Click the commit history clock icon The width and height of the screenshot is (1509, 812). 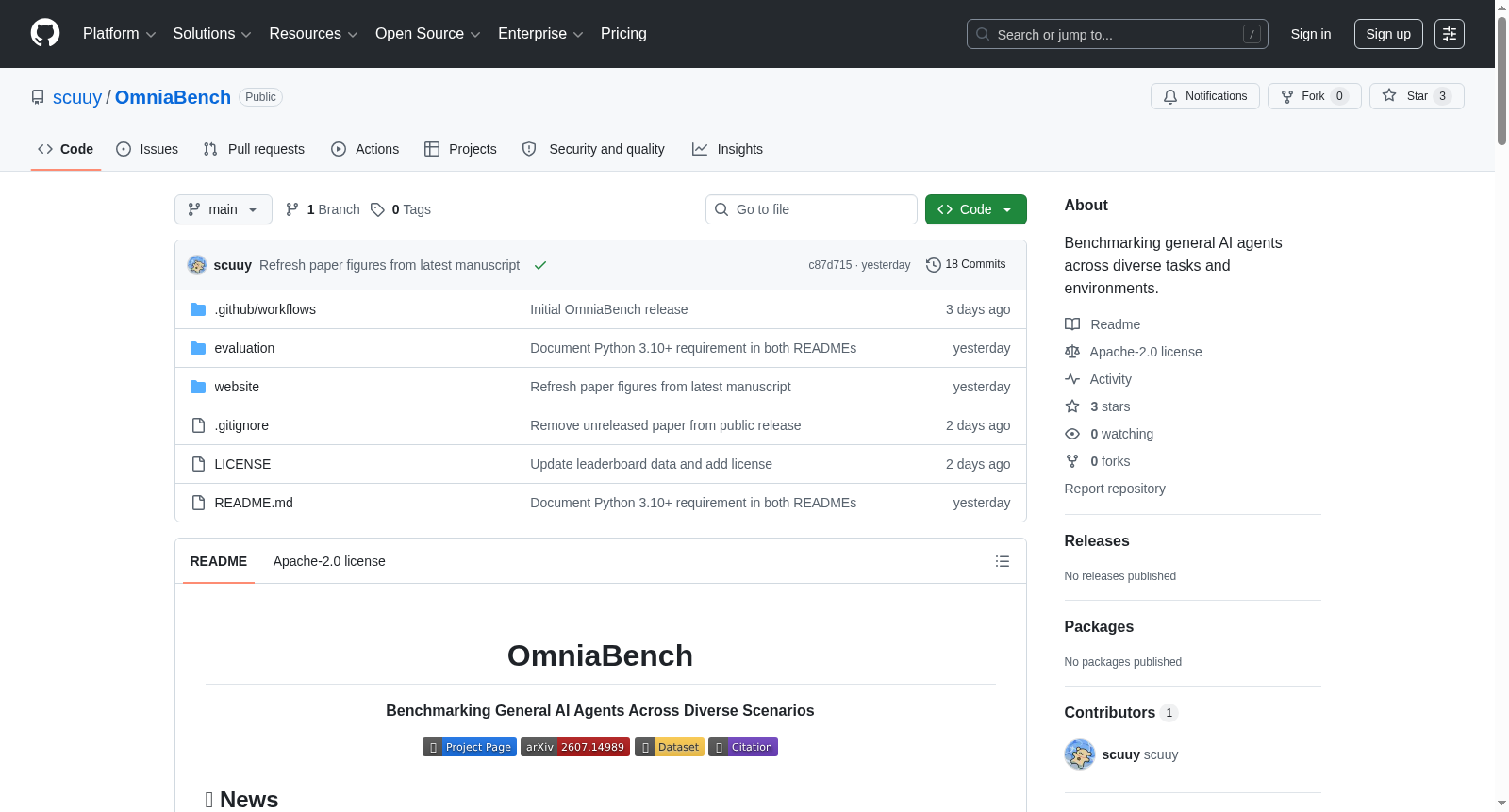coord(933,265)
